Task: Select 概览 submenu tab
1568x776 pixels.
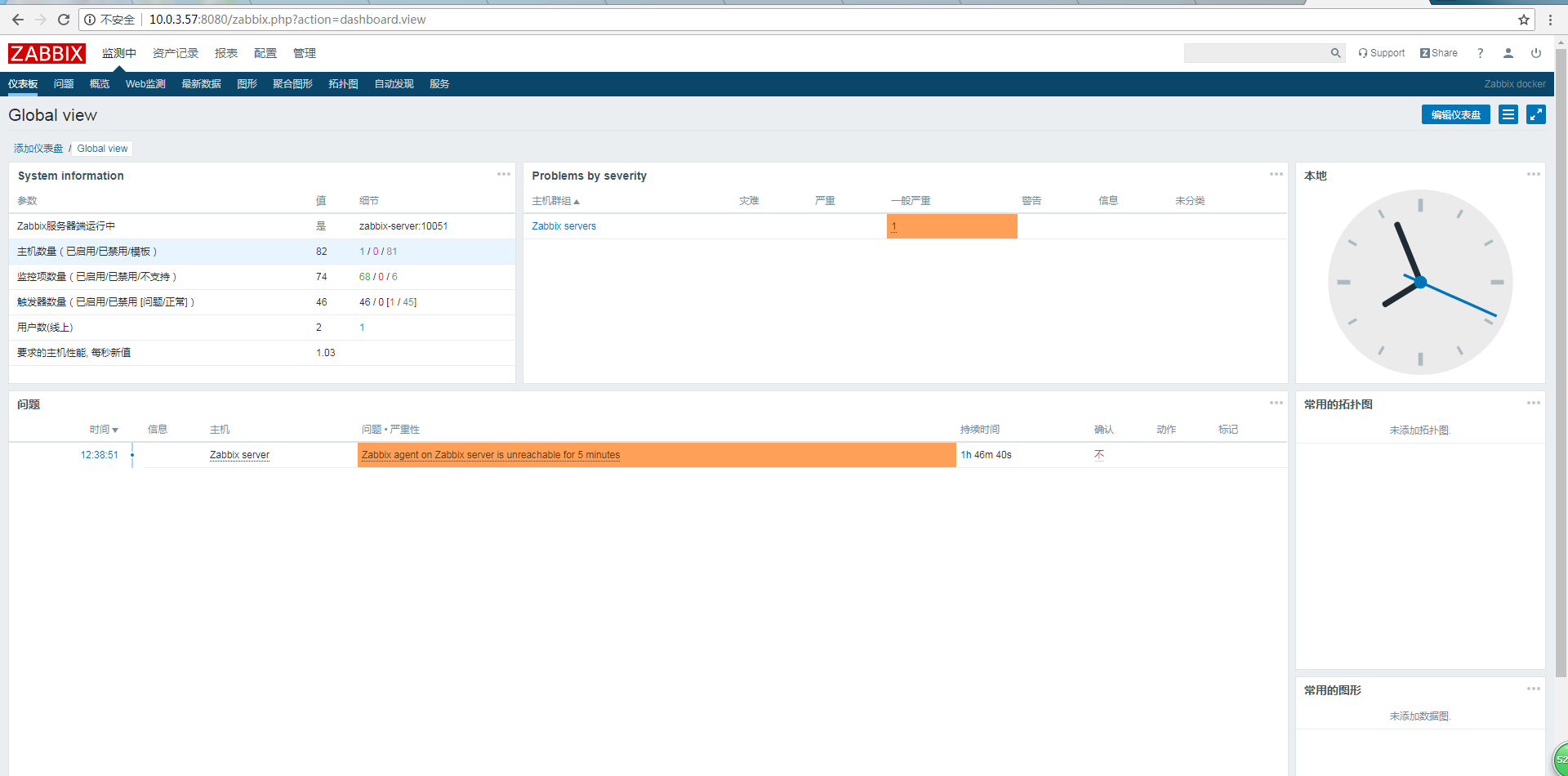Action: 100,84
